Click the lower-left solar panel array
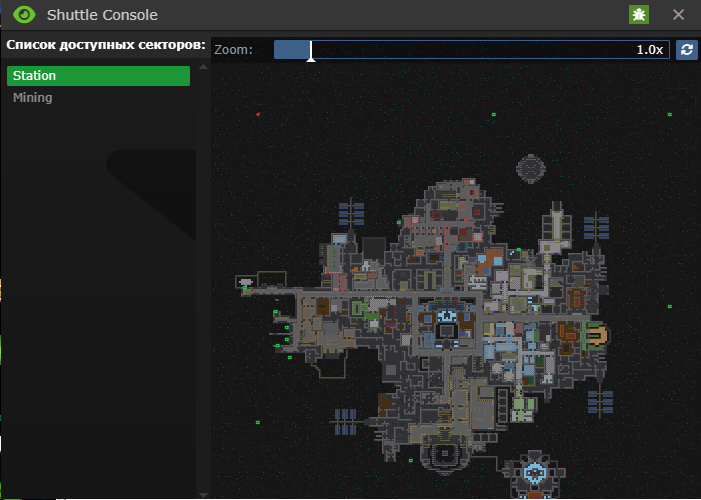Viewport: 701px width, 500px height. pos(345,421)
